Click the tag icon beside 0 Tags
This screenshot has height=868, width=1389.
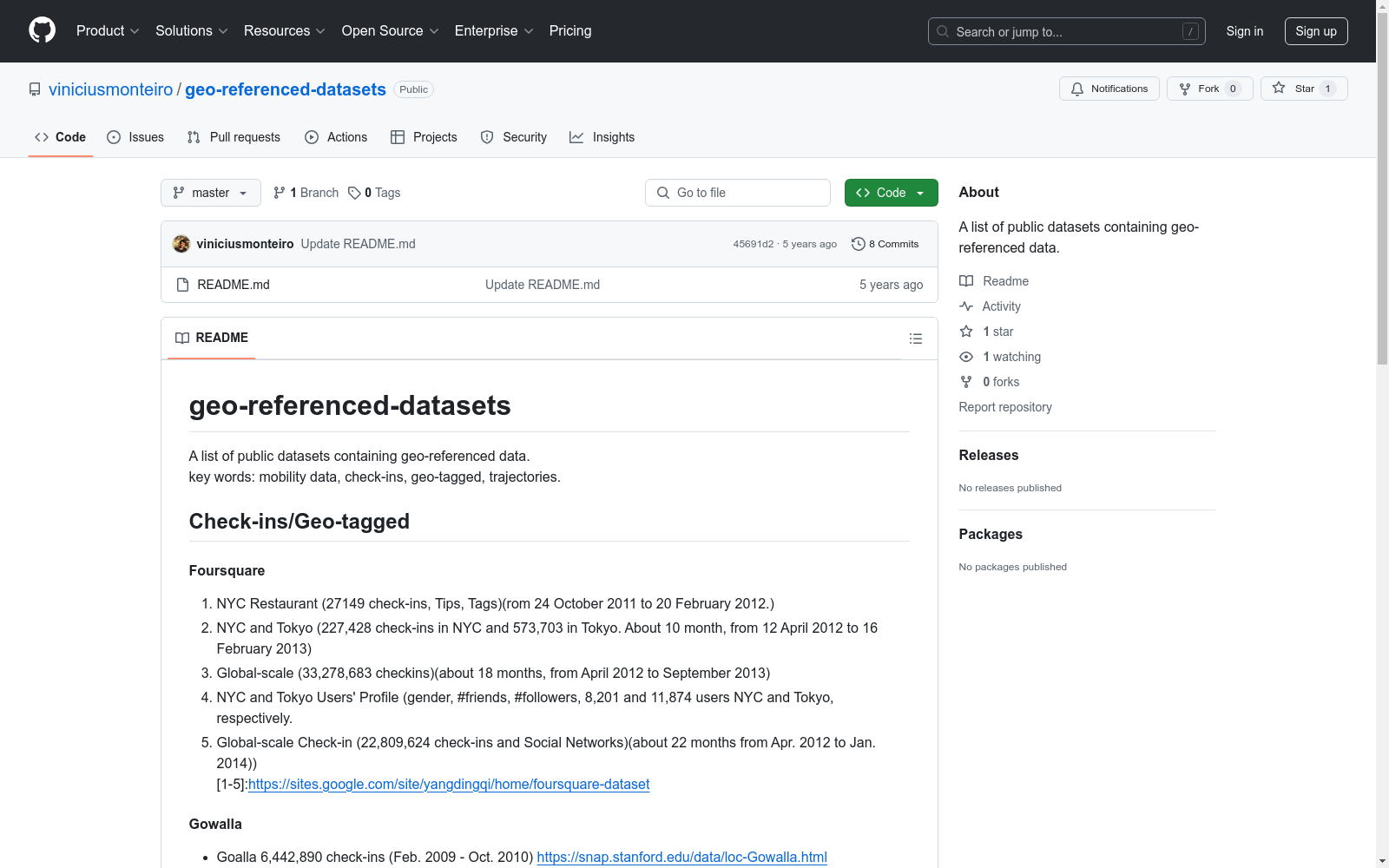click(354, 193)
